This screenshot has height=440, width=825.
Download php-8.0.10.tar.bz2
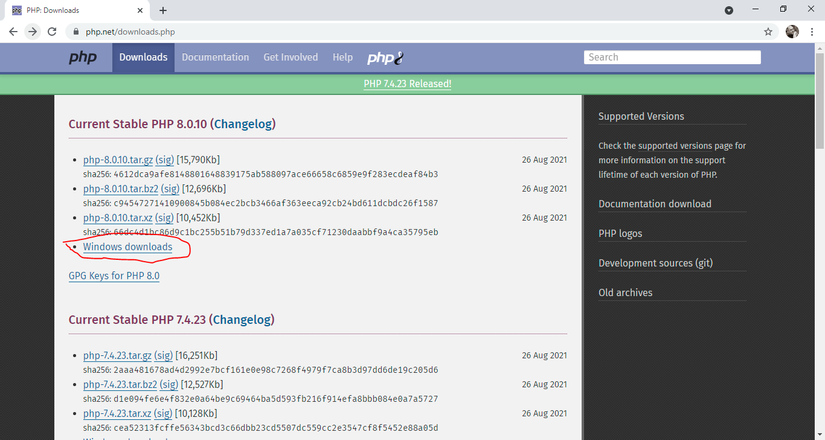[120, 188]
